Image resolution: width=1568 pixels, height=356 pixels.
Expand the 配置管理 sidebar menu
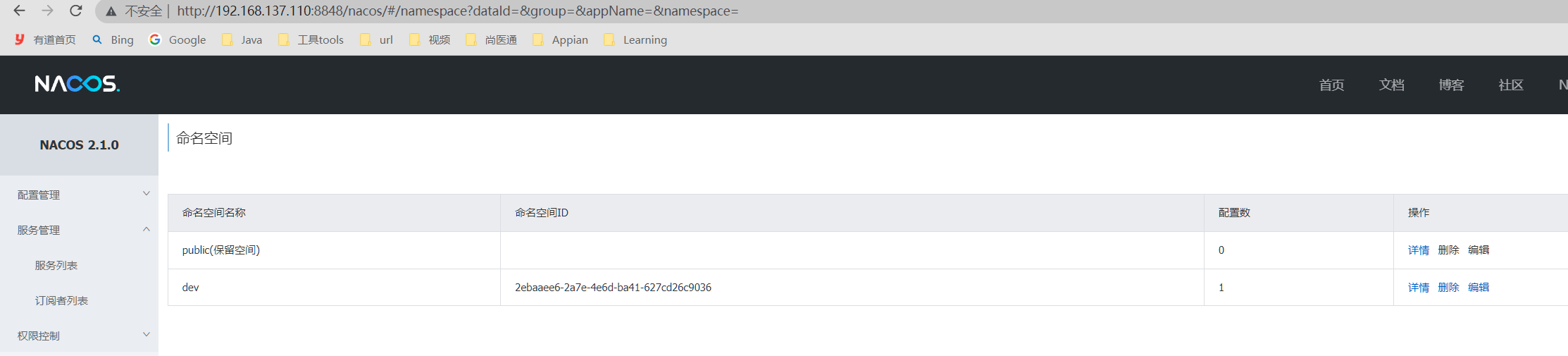click(79, 195)
